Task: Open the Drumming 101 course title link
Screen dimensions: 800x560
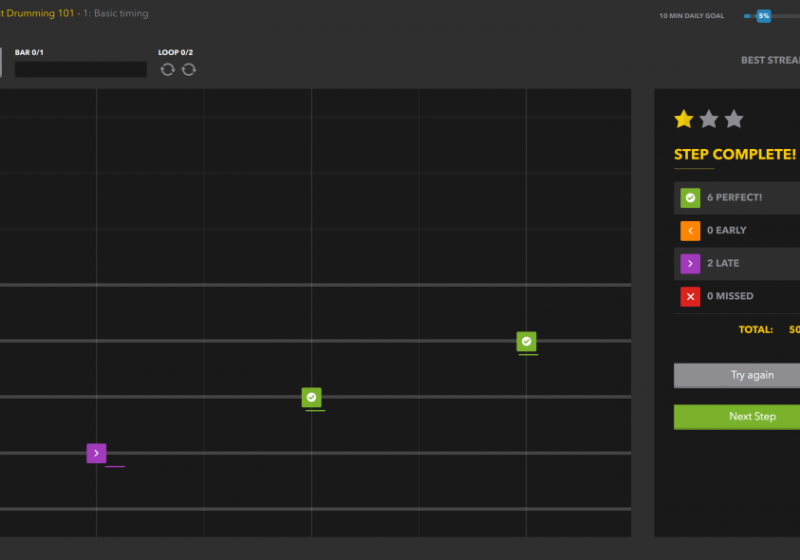Action: [37, 14]
